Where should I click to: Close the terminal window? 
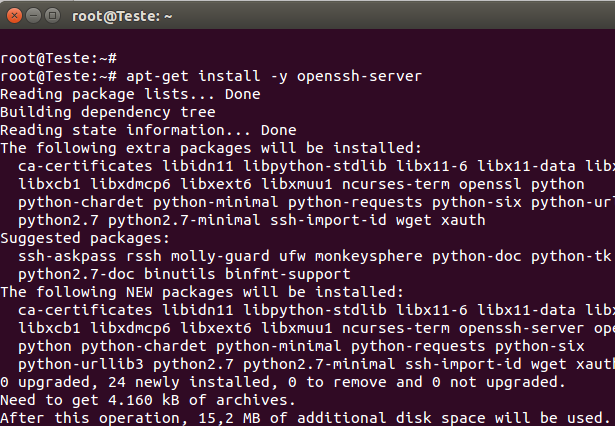[x=13, y=16]
